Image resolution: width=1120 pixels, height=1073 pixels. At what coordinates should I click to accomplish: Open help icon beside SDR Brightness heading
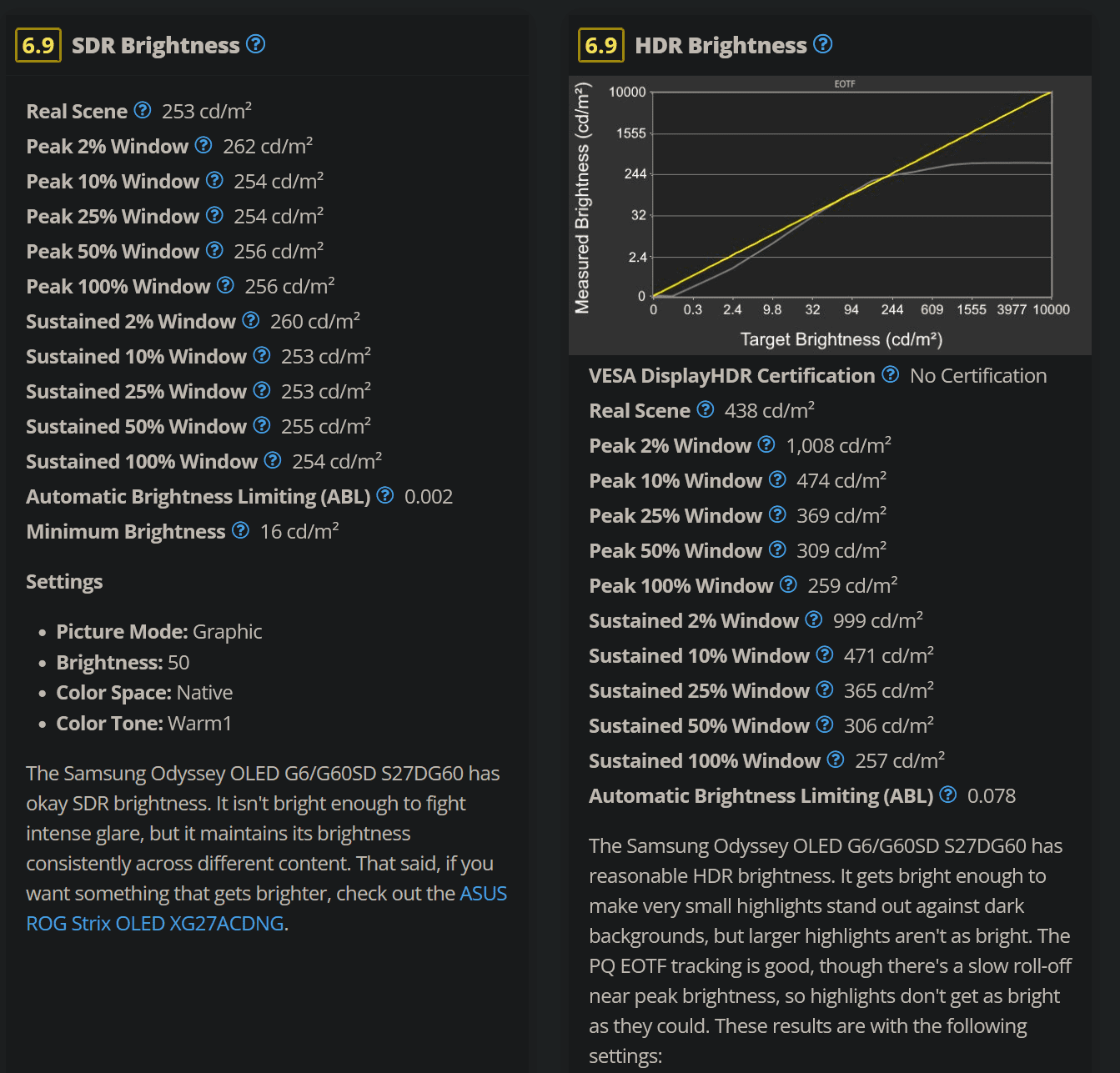point(256,44)
